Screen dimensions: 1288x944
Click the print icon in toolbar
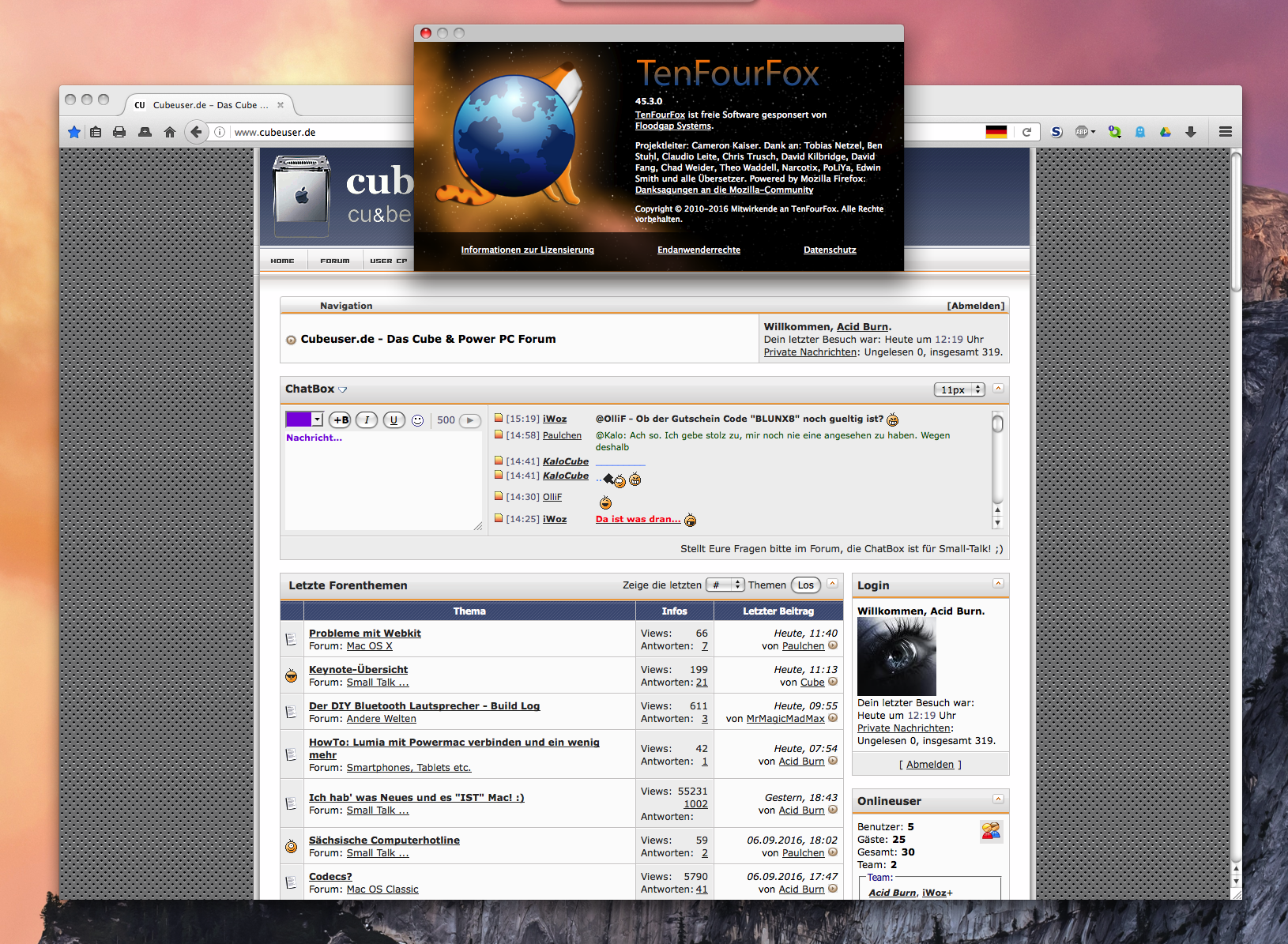119,132
